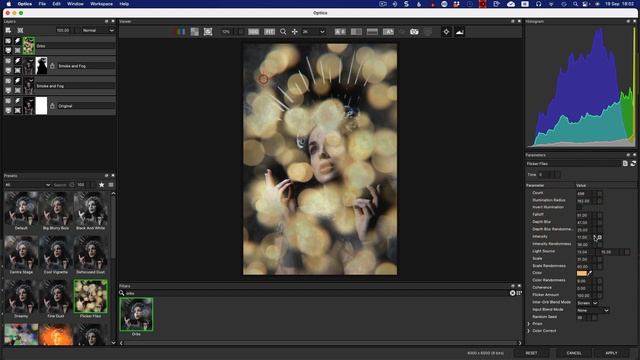Open the Window menu
640x360 pixels.
[75, 4]
